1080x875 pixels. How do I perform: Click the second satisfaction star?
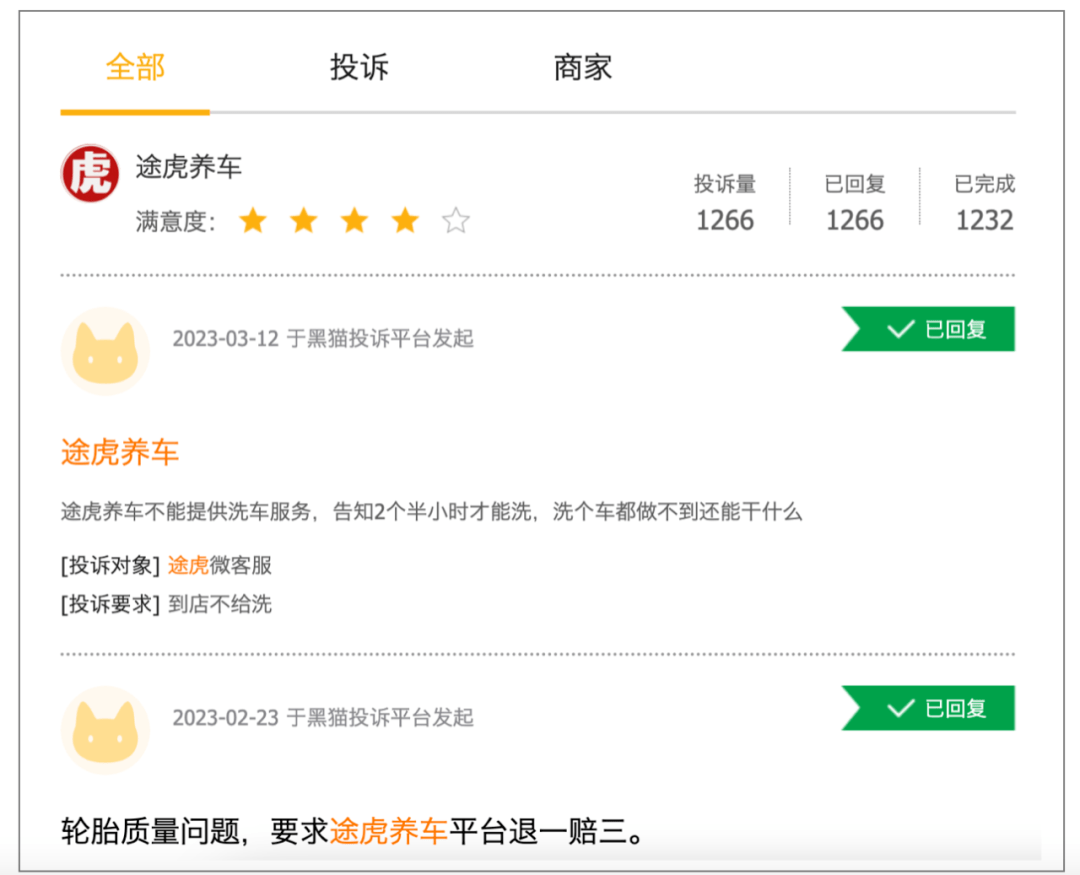(x=304, y=221)
